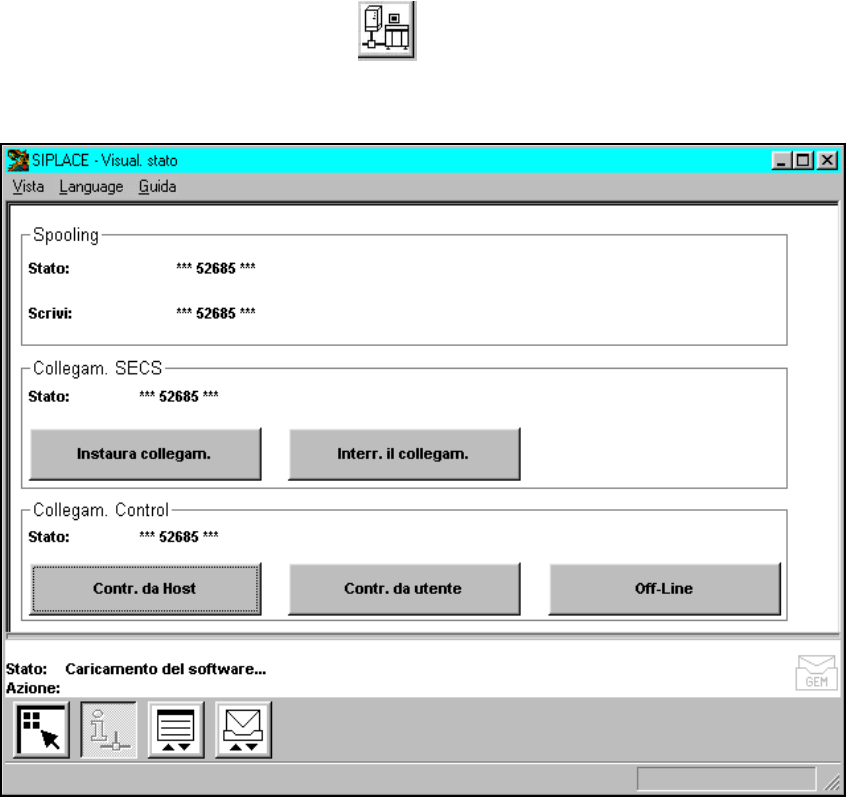Click the Collegam. Control Stato value
This screenshot has width=846, height=797.
click(x=179, y=537)
